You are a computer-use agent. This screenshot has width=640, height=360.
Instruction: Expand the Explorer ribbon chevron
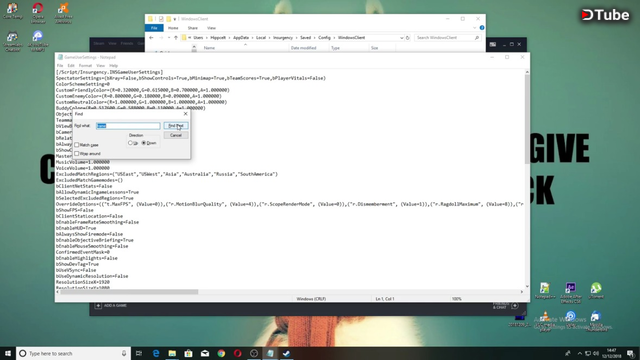474,28
